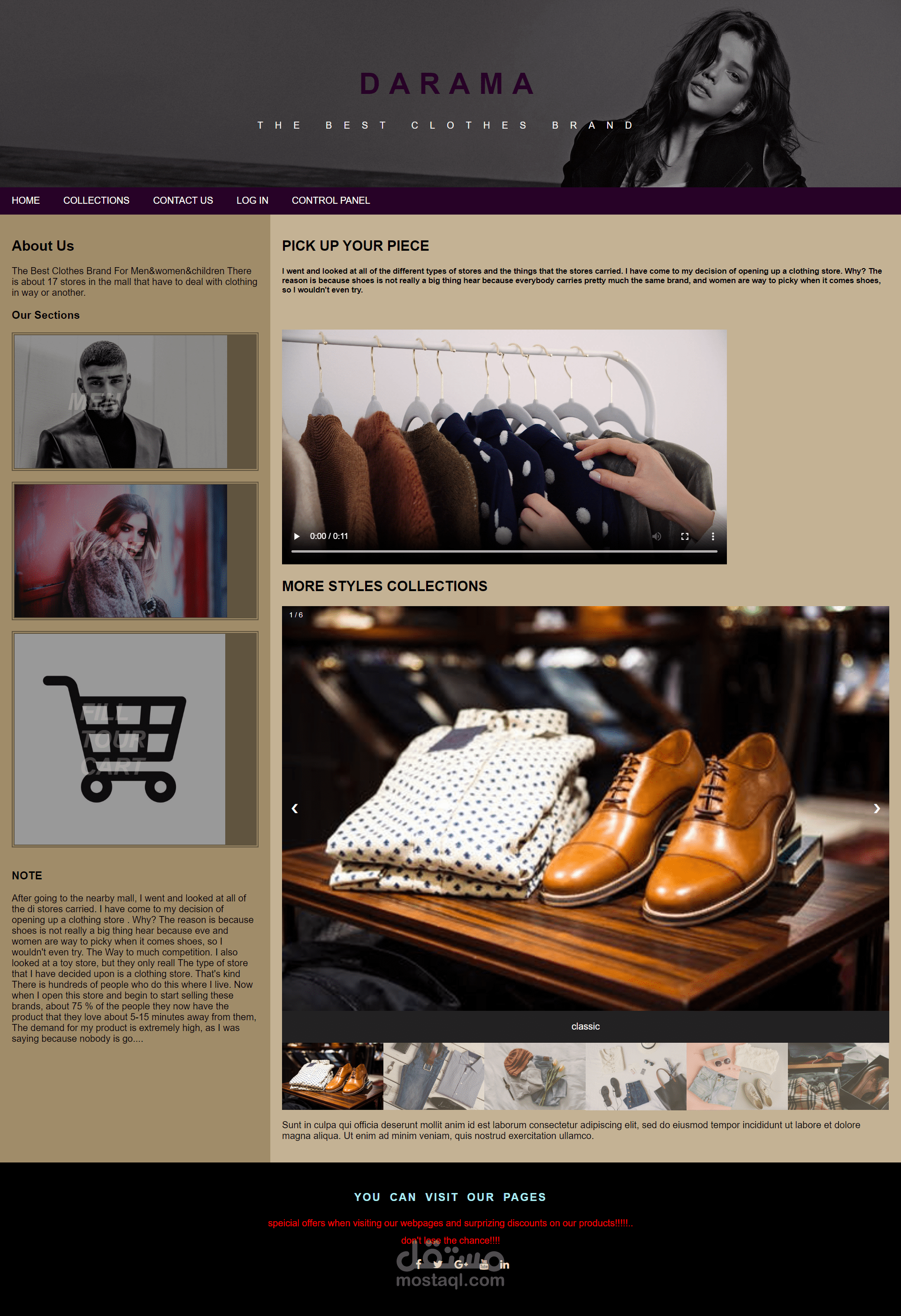This screenshot has width=901, height=1316.
Task: Select the denim jeans and shirt thumbnail
Action: (434, 1077)
